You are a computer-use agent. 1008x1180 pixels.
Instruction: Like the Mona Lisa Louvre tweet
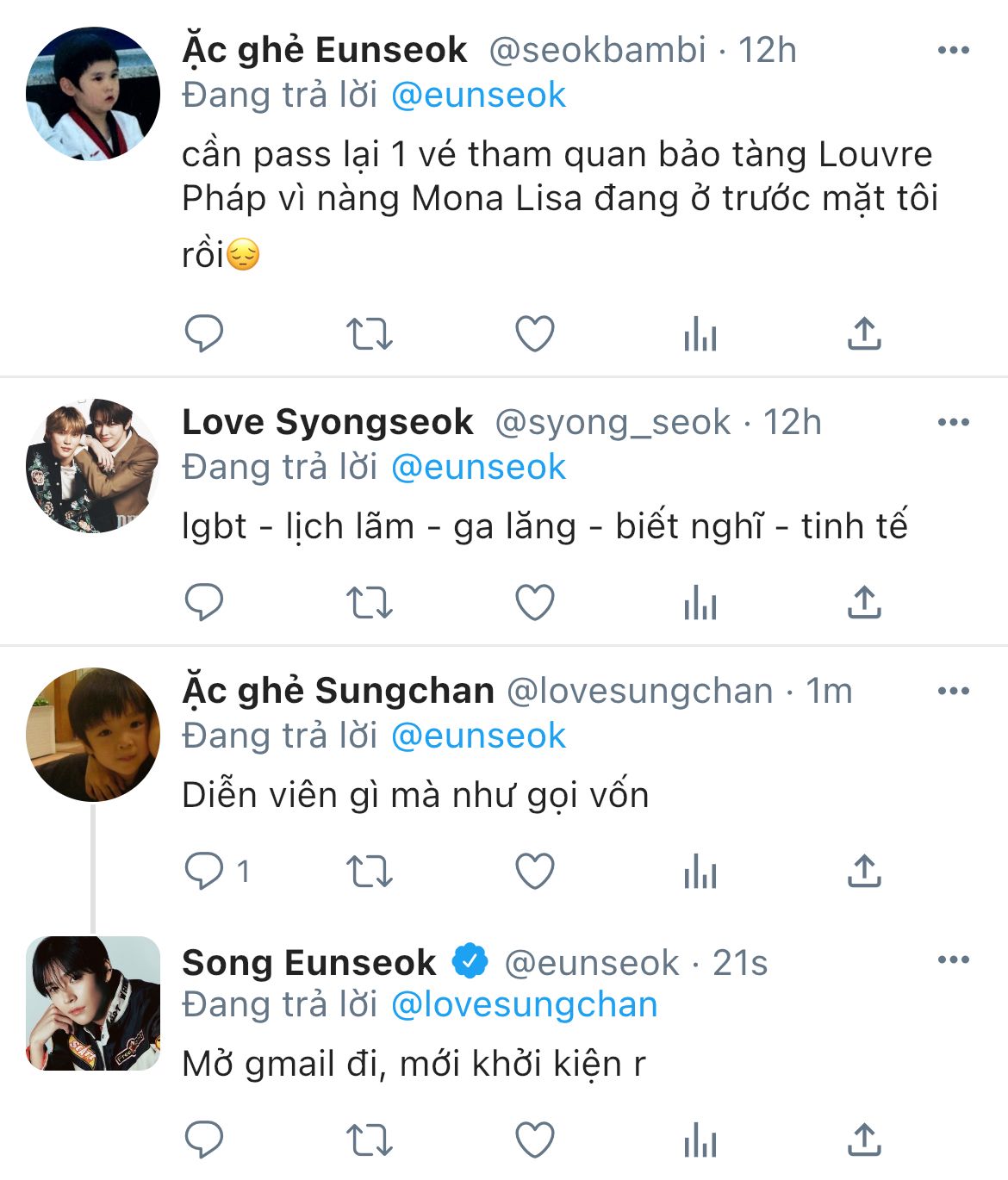(x=534, y=334)
